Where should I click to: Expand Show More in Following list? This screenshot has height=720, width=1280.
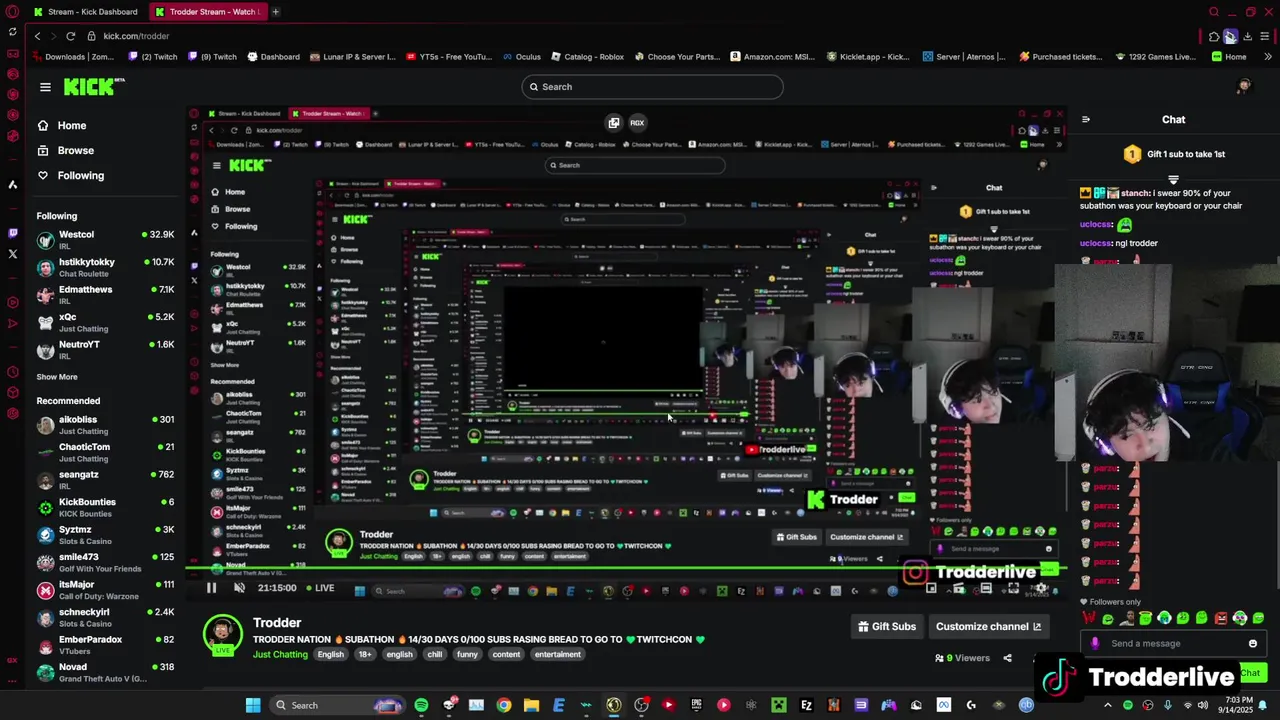click(x=57, y=377)
